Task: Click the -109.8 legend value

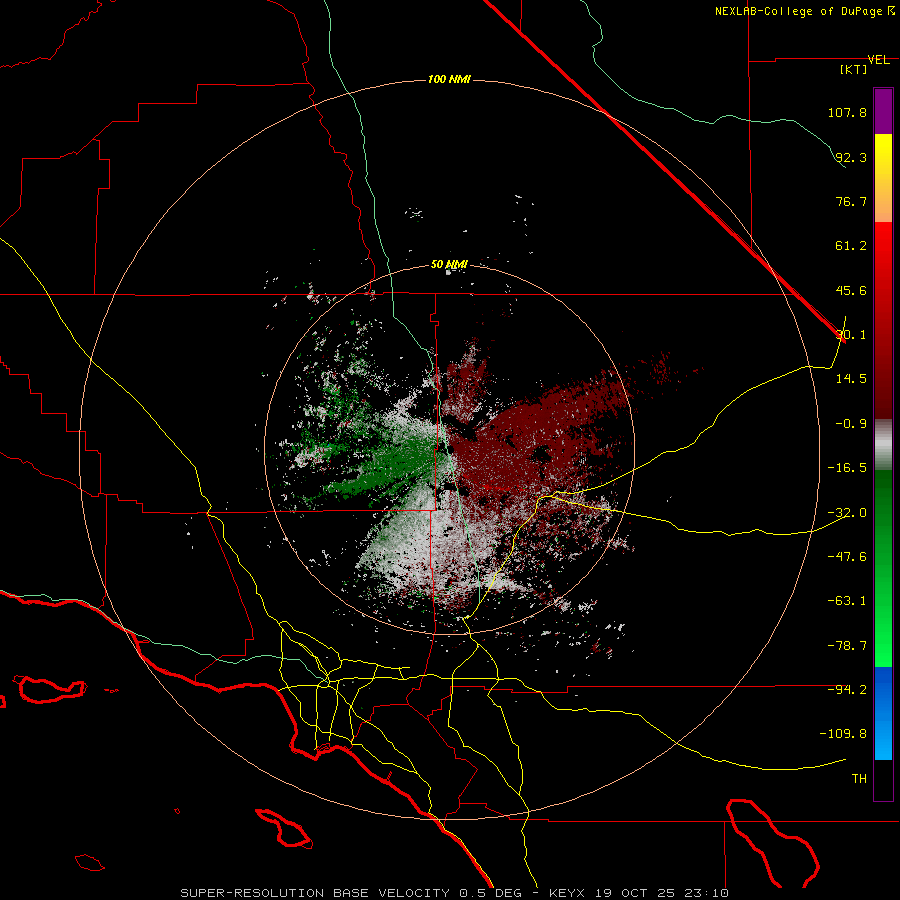Action: pos(843,734)
